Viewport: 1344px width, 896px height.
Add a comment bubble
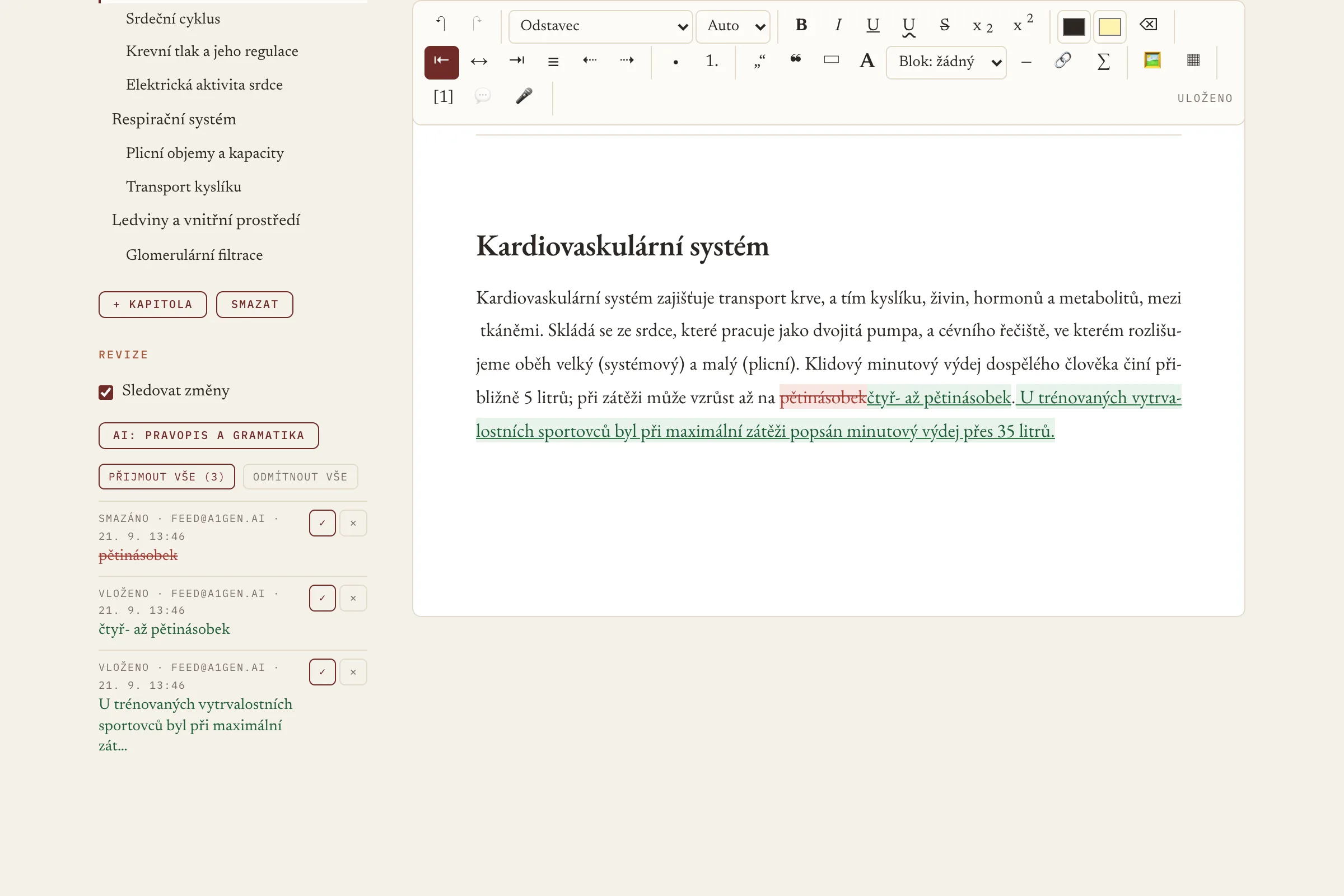pos(483,97)
